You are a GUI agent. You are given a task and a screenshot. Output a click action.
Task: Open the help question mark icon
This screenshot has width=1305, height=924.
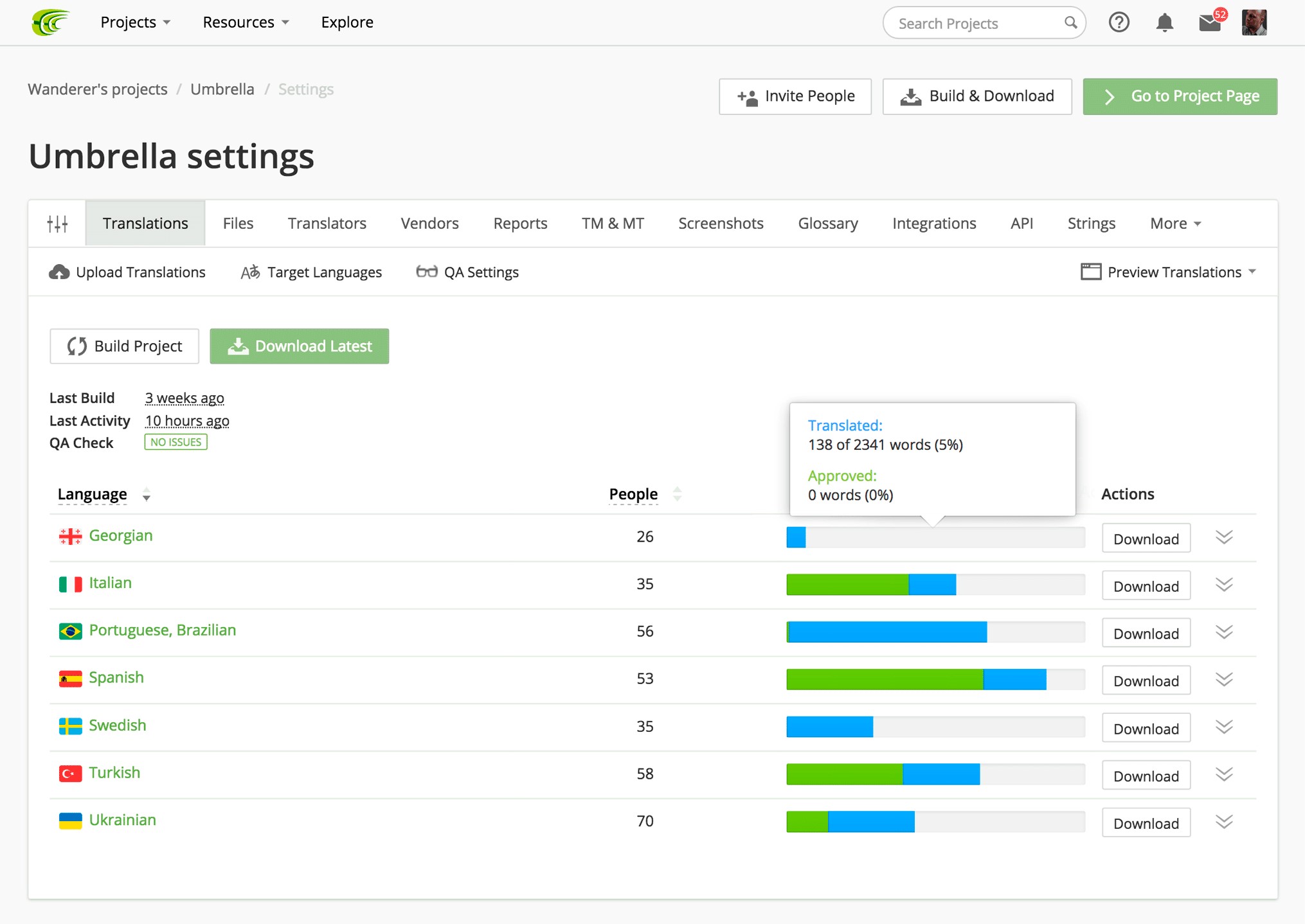(x=1119, y=22)
